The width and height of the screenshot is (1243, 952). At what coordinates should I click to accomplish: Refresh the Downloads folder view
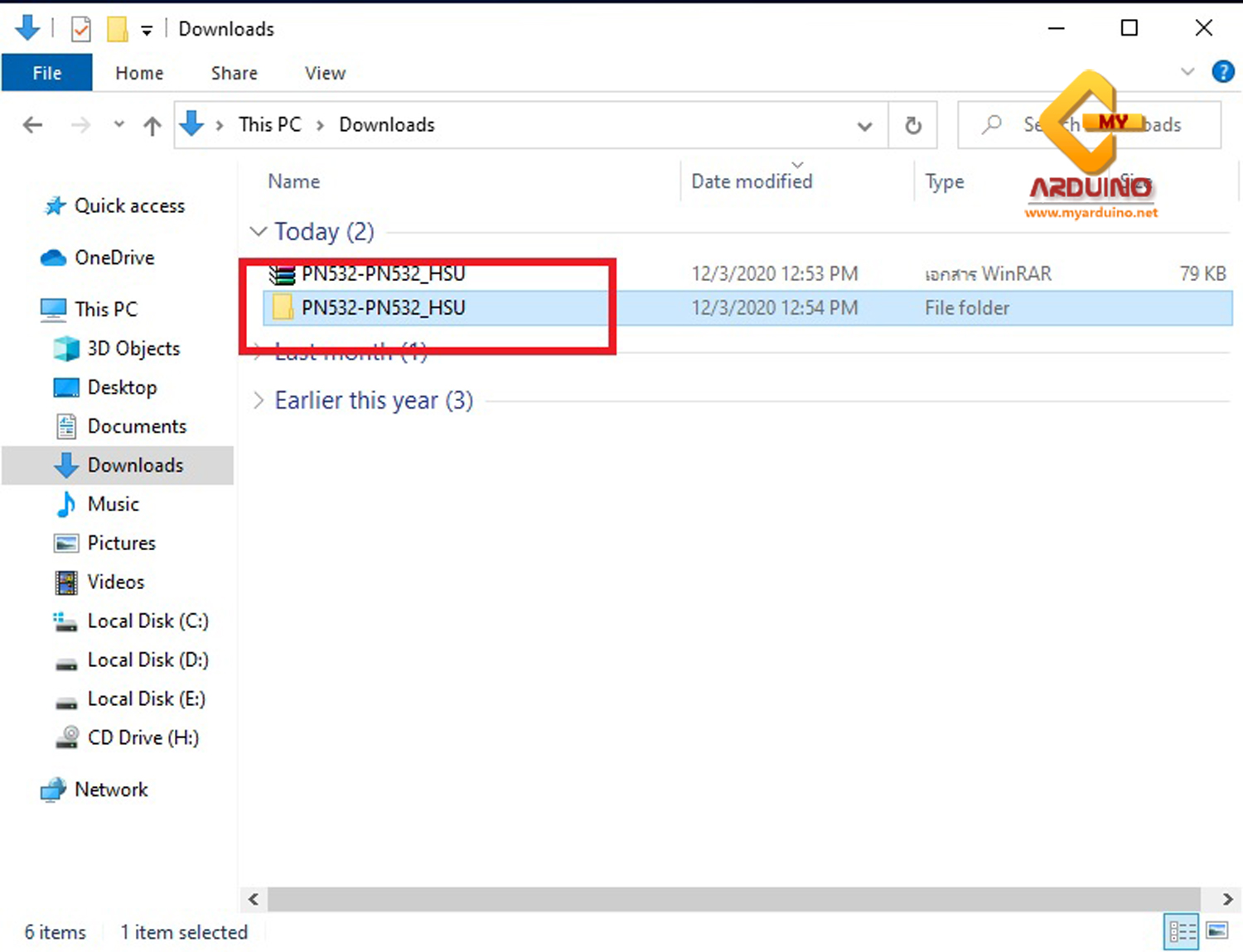click(912, 125)
